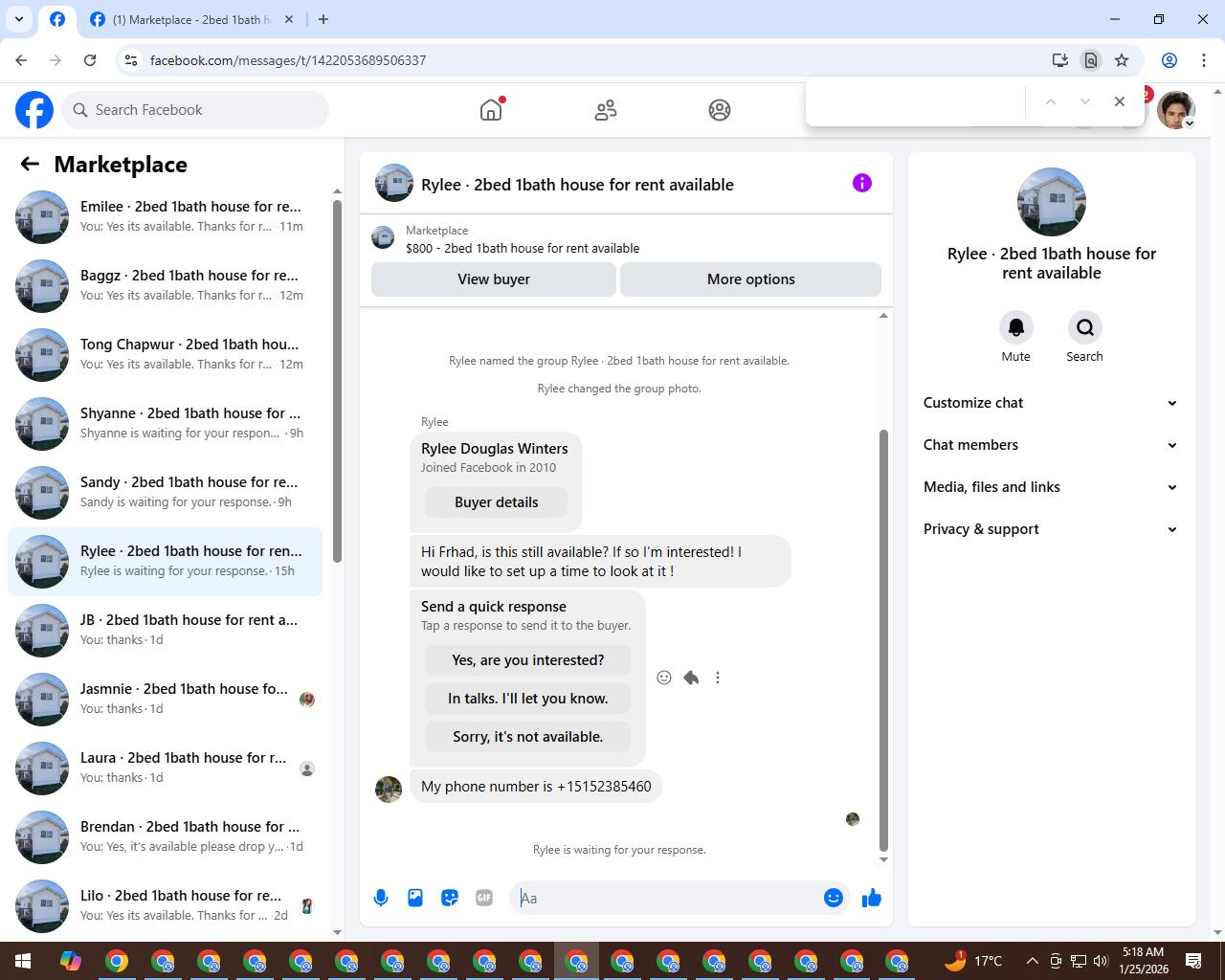Image resolution: width=1225 pixels, height=980 pixels.
Task: Expand the Privacy & support section
Action: point(1052,529)
